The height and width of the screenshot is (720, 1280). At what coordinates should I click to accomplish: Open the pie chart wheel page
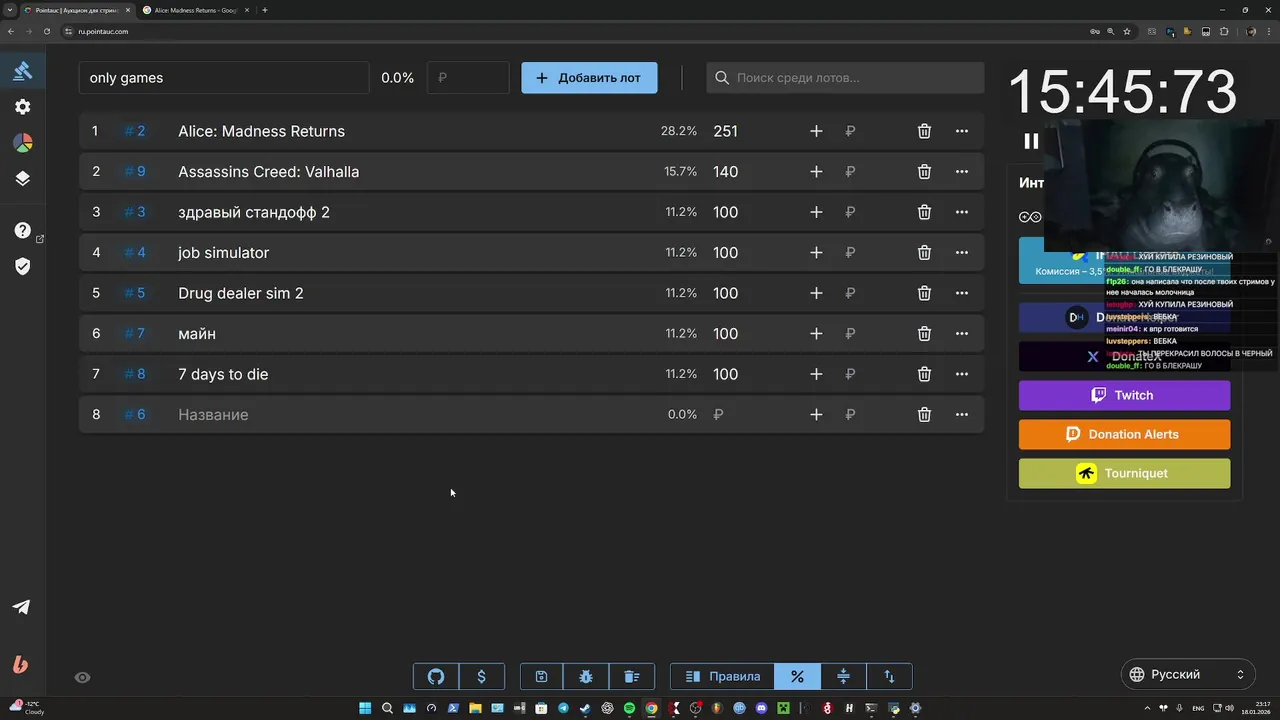coord(22,143)
